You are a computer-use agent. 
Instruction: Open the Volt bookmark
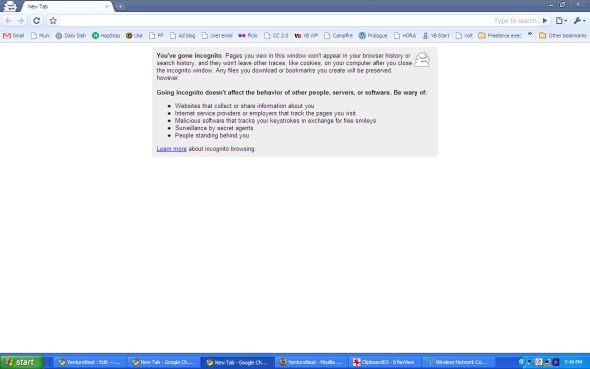click(464, 36)
